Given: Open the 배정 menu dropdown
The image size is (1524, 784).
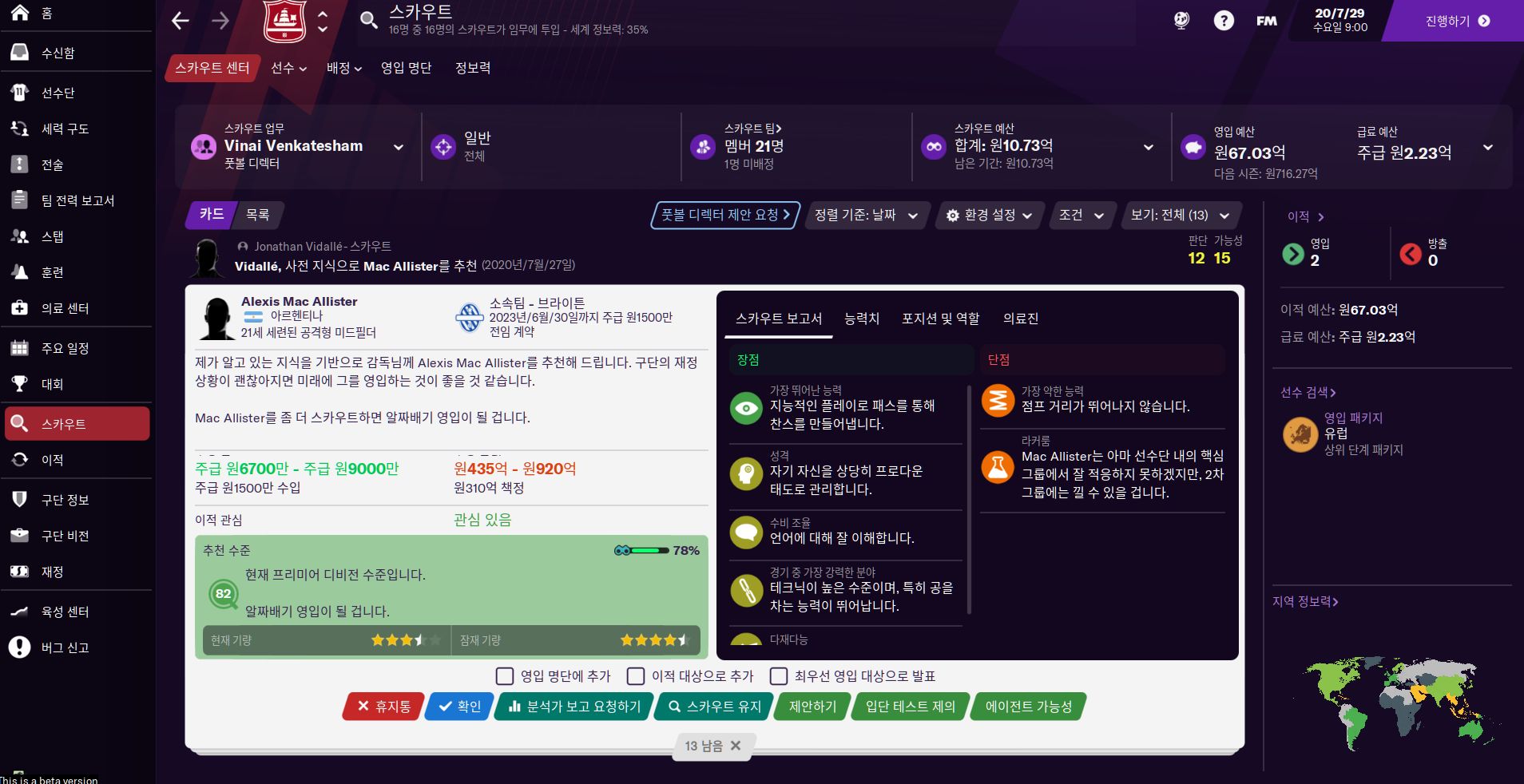Looking at the screenshot, I should (344, 68).
